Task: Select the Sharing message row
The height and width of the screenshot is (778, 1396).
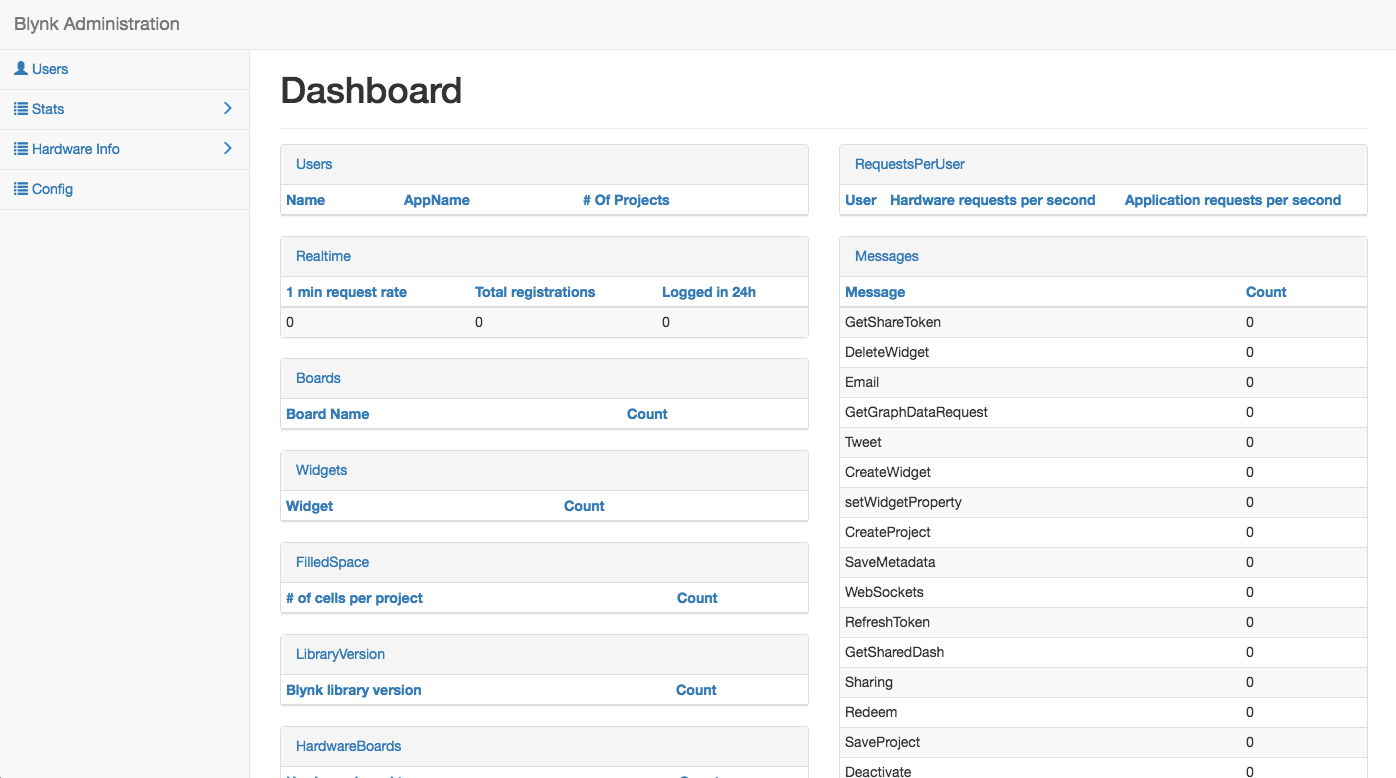Action: click(x=1103, y=682)
